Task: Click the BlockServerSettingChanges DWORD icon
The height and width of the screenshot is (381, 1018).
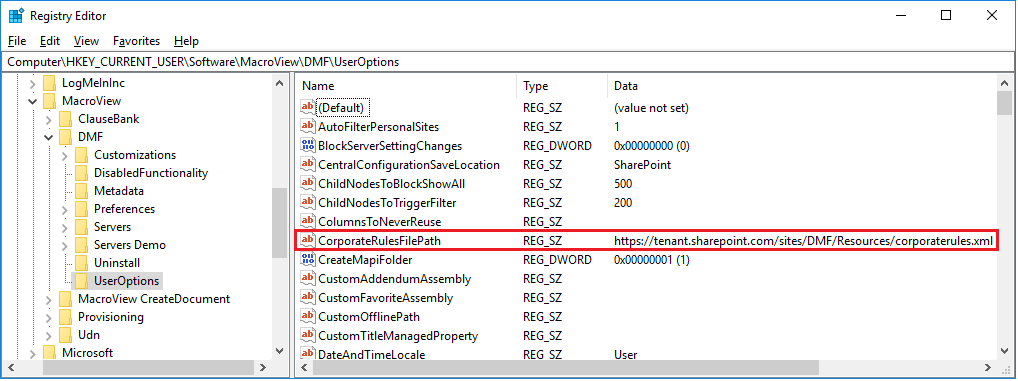Action: pos(307,146)
